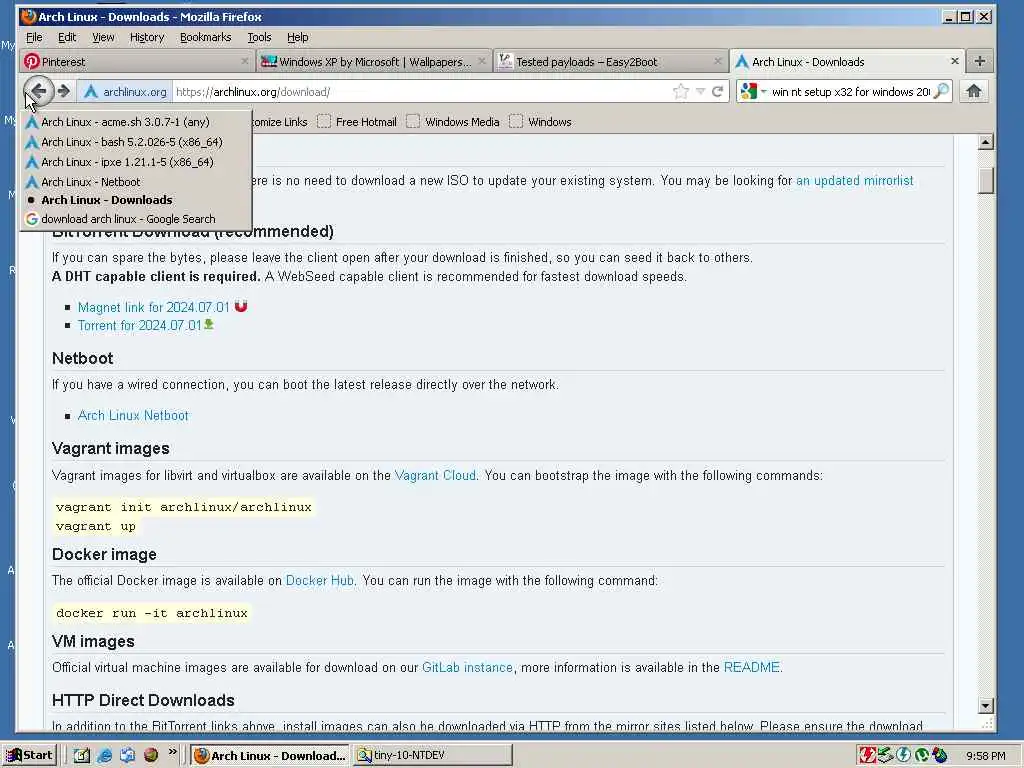Click the third Quick Launch icon
Image resolution: width=1024 pixels, height=768 pixels.
[x=127, y=755]
